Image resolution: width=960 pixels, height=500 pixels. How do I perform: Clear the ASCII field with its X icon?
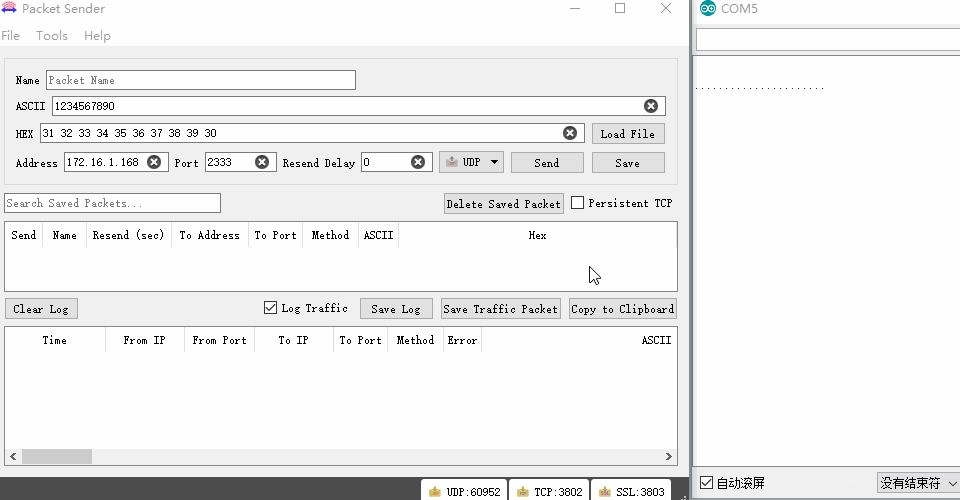[x=651, y=106]
